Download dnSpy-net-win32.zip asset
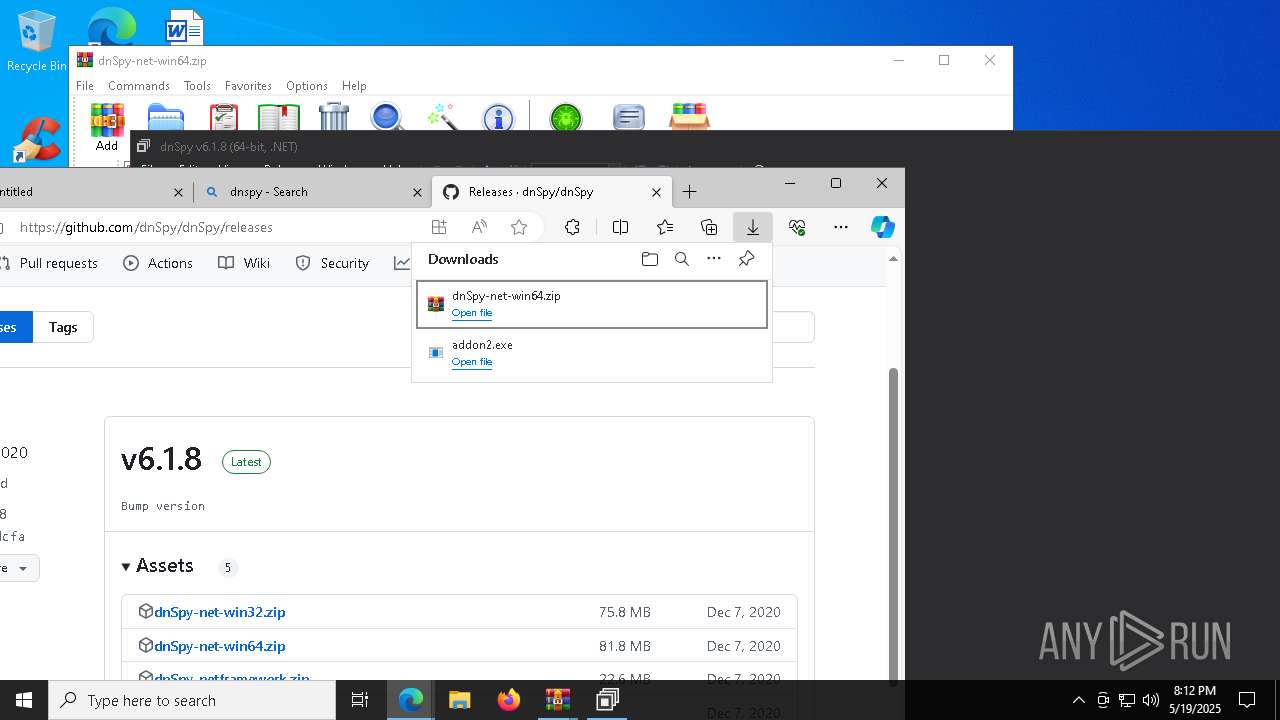The image size is (1280, 720). point(220,612)
